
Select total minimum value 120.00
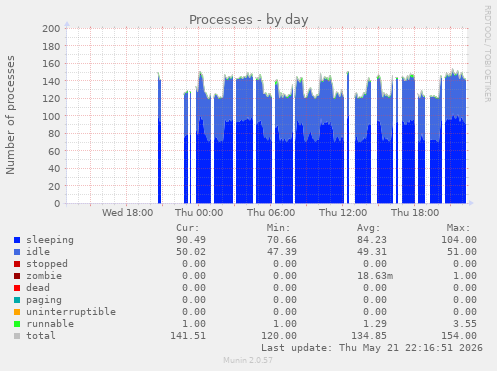tap(279, 336)
